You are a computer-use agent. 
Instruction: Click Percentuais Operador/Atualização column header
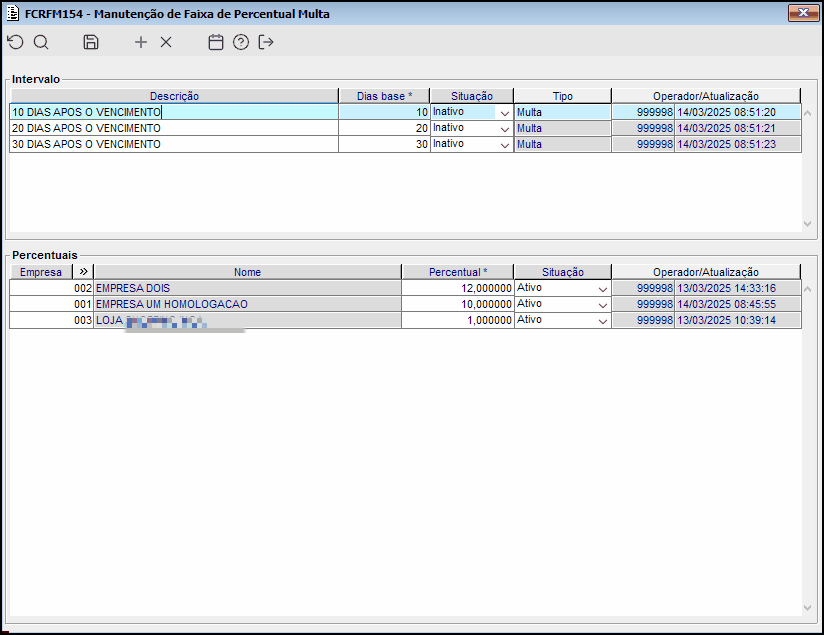click(x=706, y=272)
